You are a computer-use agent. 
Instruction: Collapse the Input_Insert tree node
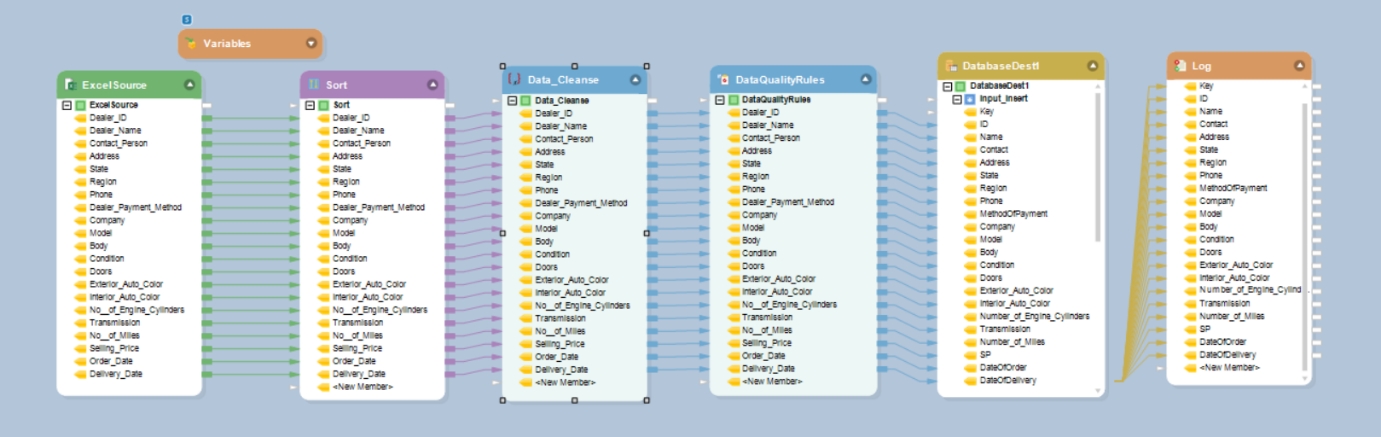pyautogui.click(x=957, y=99)
